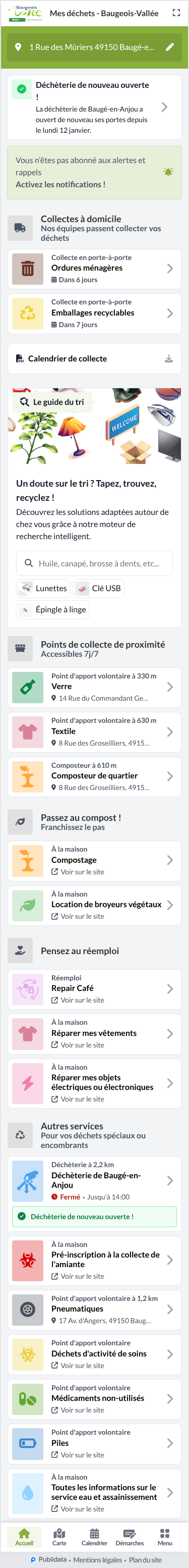Tap the Verre bottle icon
The height and width of the screenshot is (1568, 189).
point(27,687)
